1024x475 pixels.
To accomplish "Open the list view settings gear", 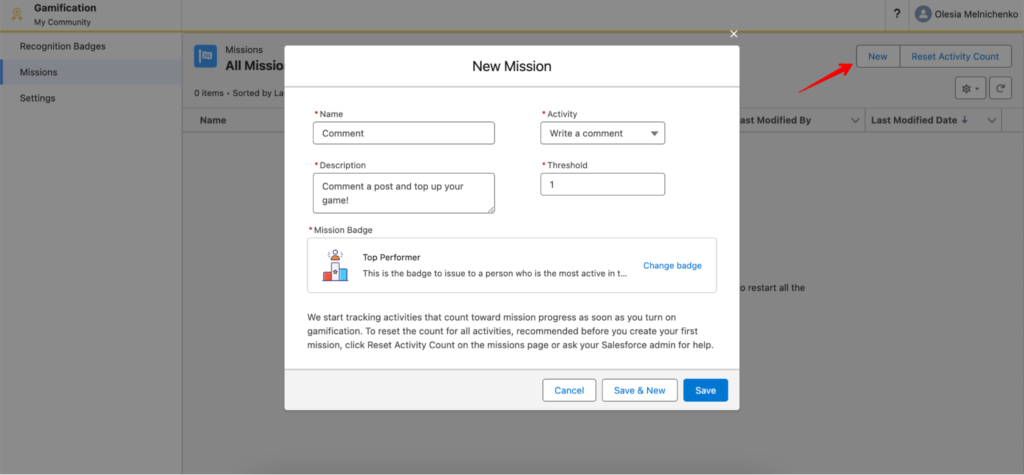I will [x=970, y=88].
